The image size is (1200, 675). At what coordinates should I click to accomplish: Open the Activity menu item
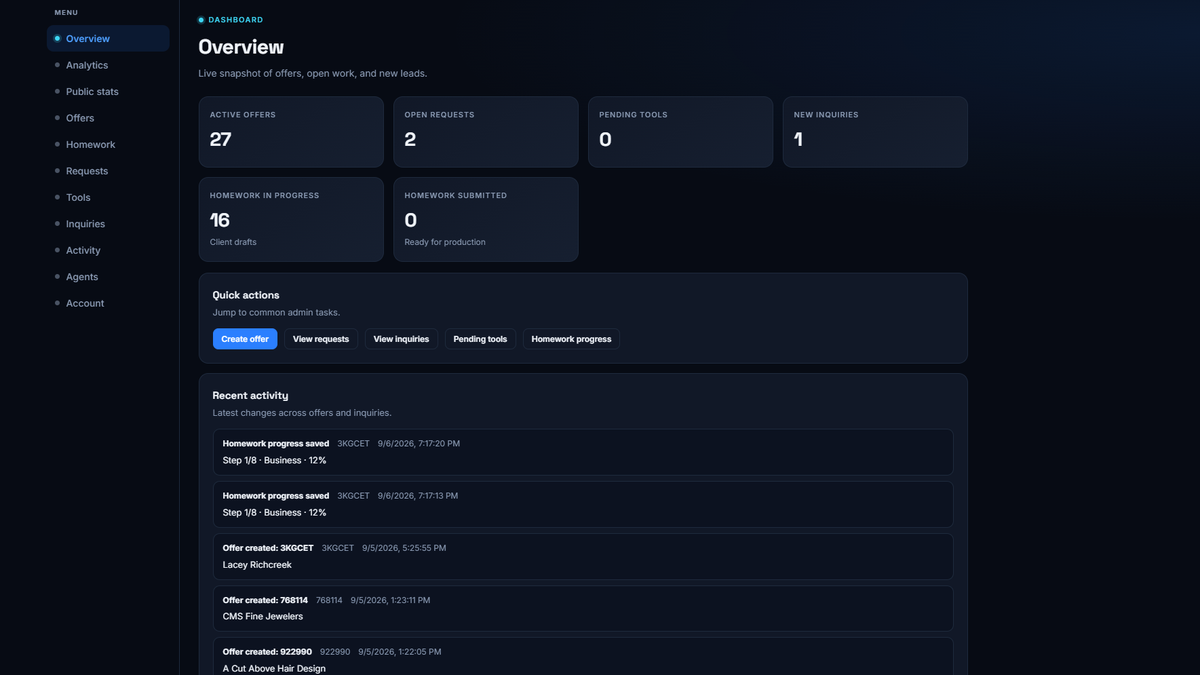(x=108, y=250)
